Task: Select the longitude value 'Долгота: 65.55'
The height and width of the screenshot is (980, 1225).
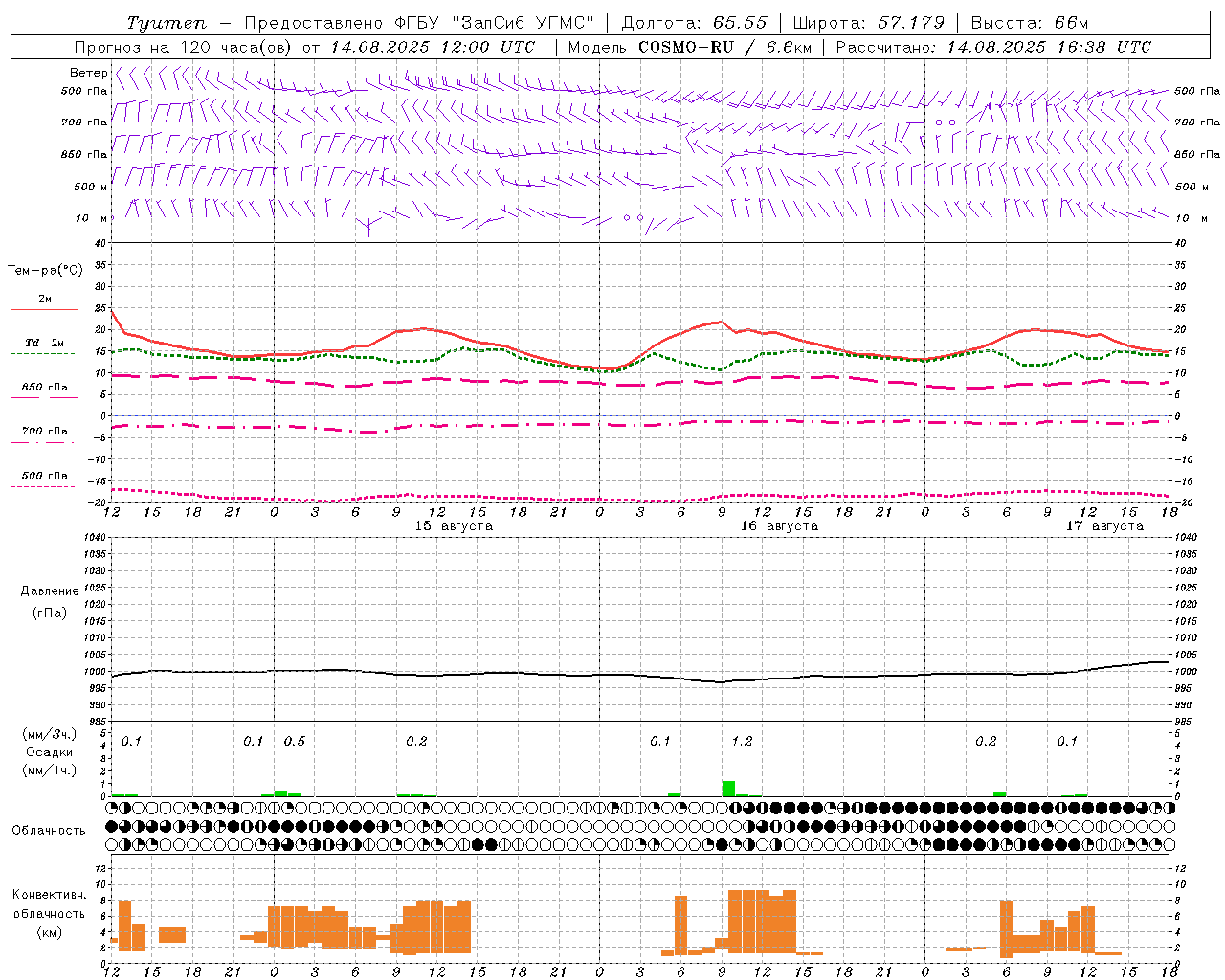Action: pyautogui.click(x=694, y=23)
